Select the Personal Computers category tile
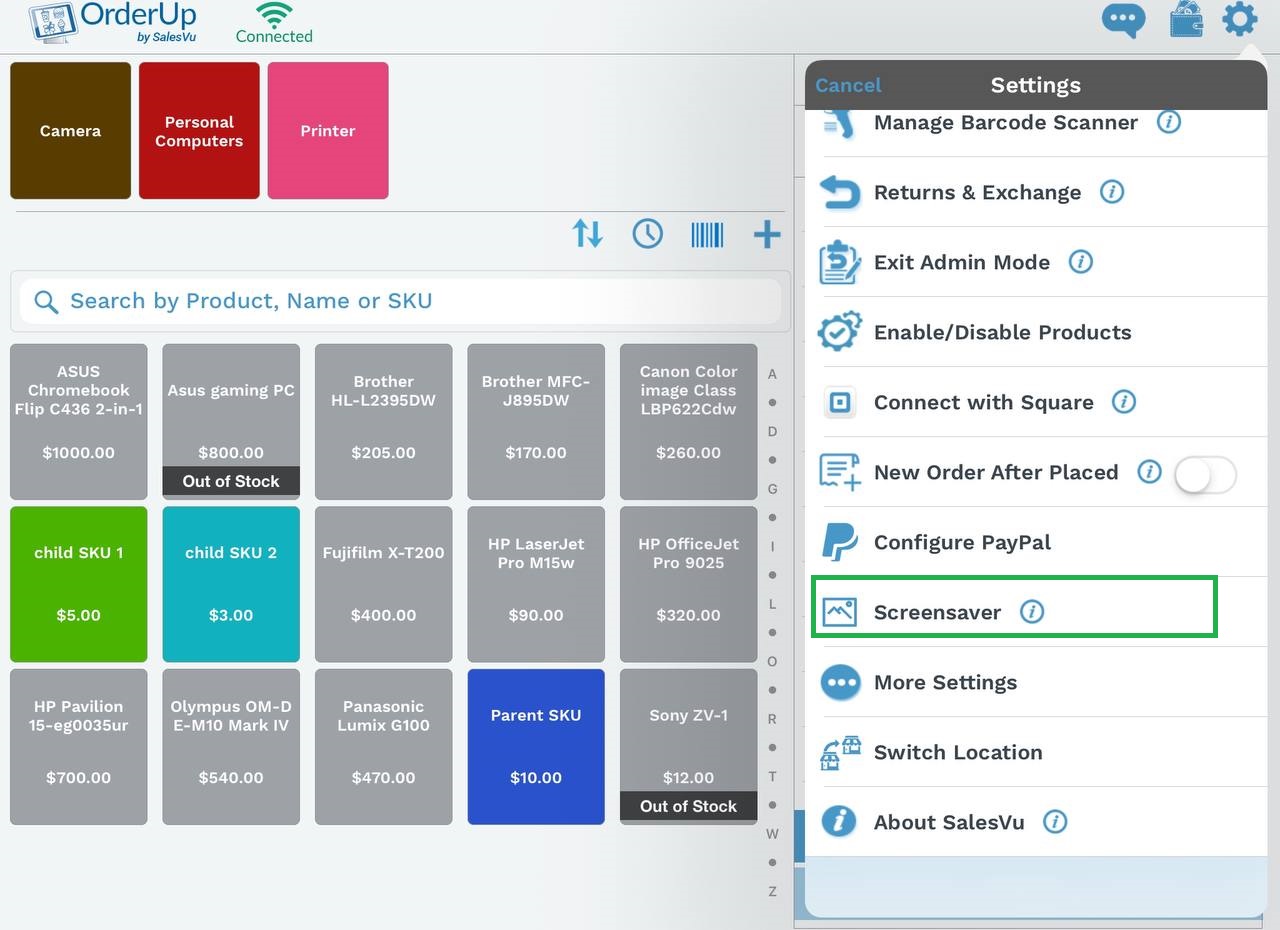 [199, 131]
